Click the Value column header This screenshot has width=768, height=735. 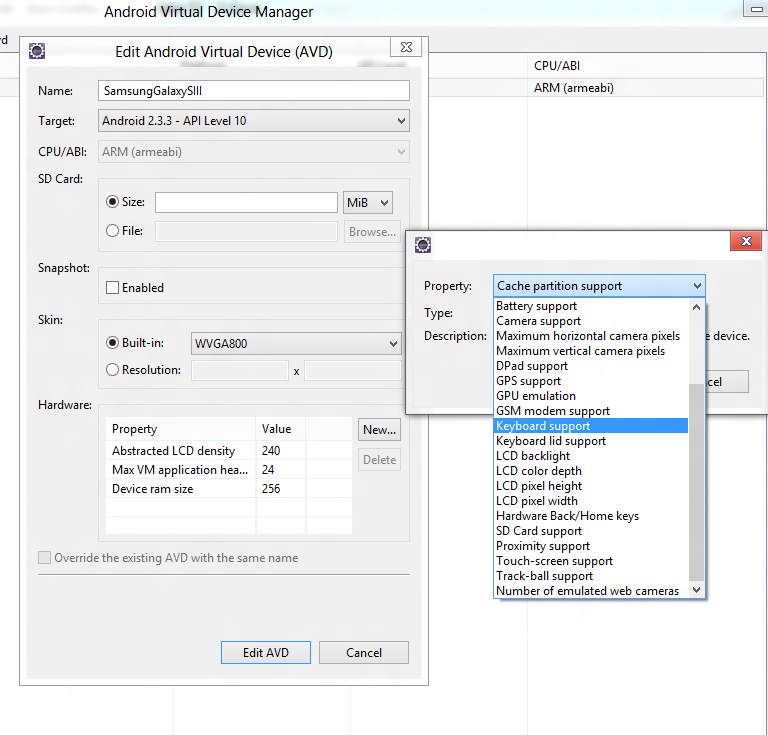[281, 429]
